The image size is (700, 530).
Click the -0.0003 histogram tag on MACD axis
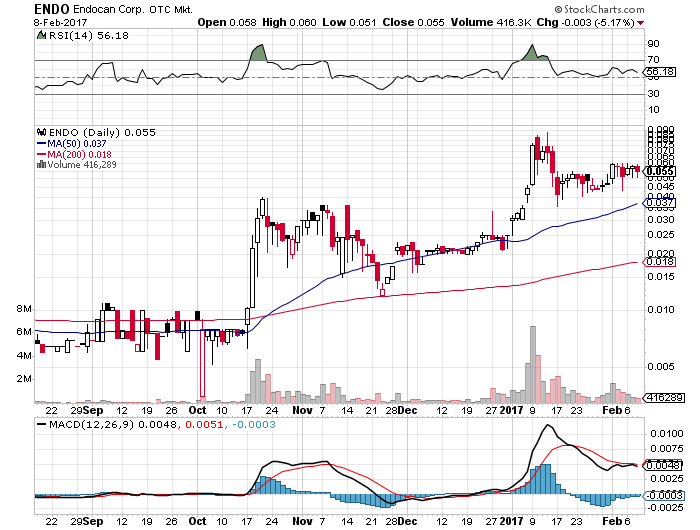(664, 495)
